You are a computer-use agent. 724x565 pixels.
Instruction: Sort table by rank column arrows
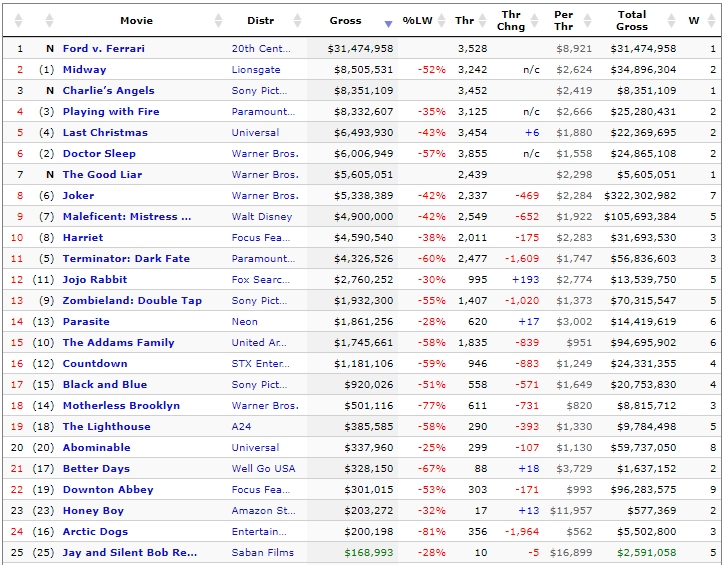click(18, 20)
